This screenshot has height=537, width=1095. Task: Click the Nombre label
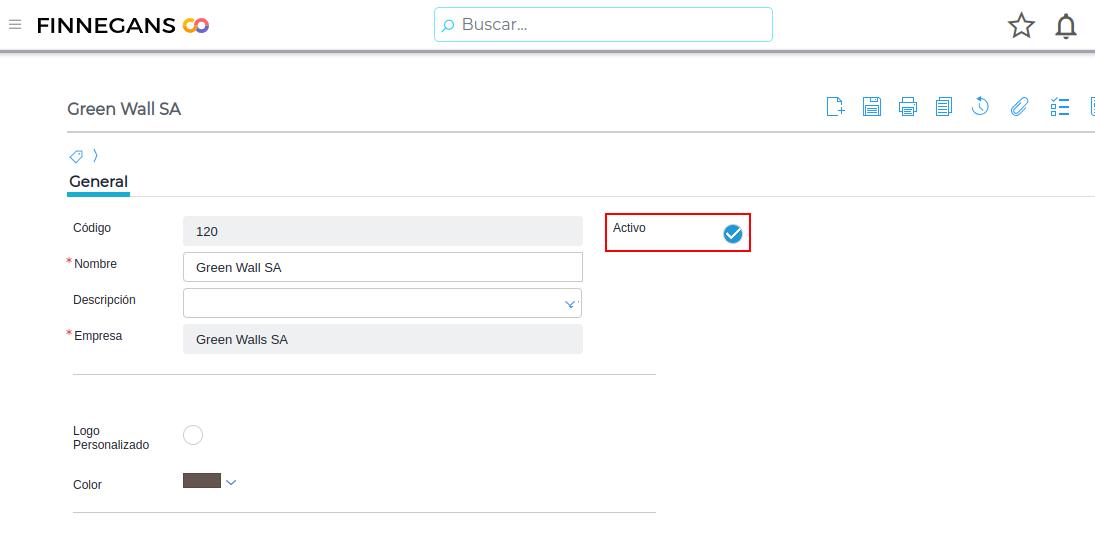coord(95,263)
